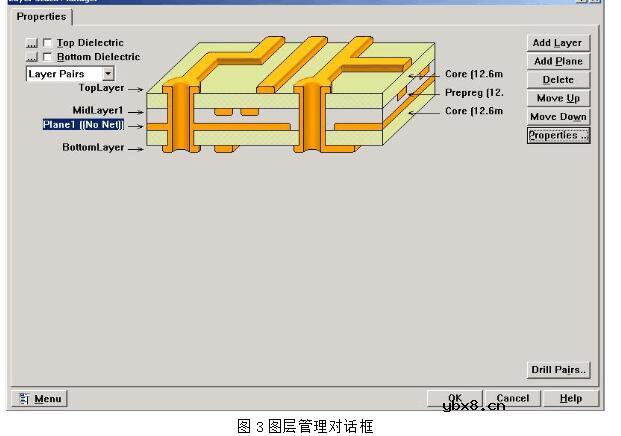
Task: Enable the Top Dielectric checkbox
Action: [47, 43]
